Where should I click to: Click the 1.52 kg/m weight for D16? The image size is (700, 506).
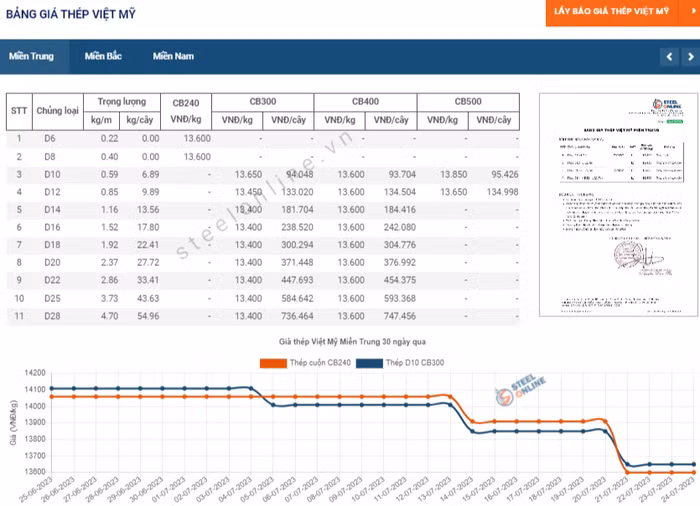(x=109, y=227)
